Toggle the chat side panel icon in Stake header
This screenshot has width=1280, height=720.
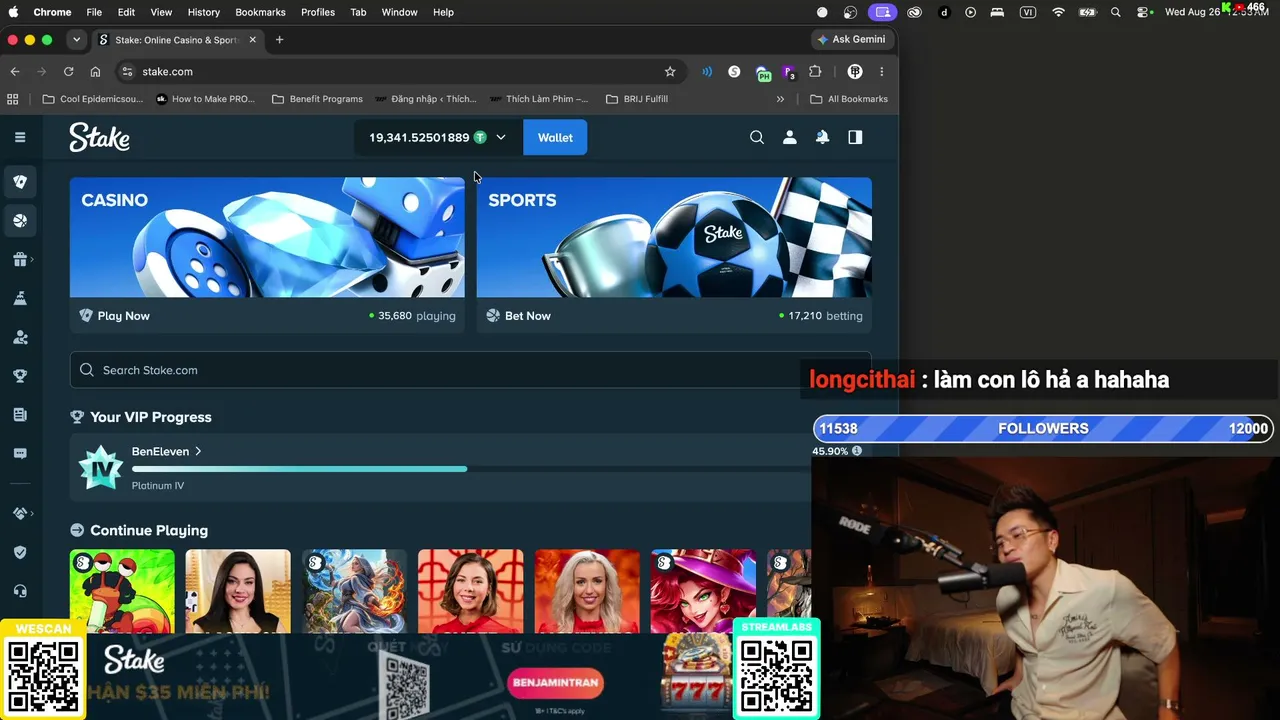click(855, 137)
